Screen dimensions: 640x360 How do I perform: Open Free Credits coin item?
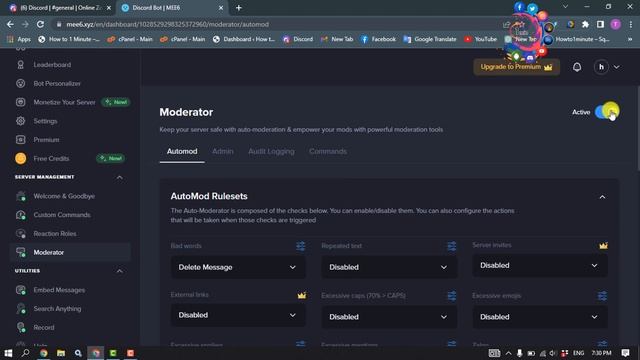51,158
